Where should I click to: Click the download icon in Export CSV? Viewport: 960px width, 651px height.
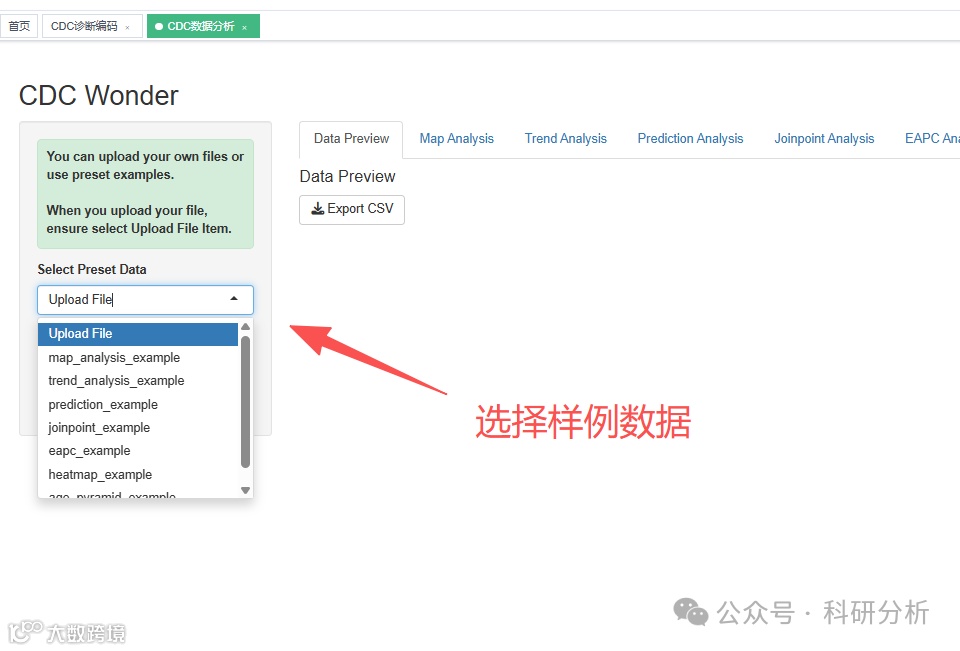pos(318,209)
